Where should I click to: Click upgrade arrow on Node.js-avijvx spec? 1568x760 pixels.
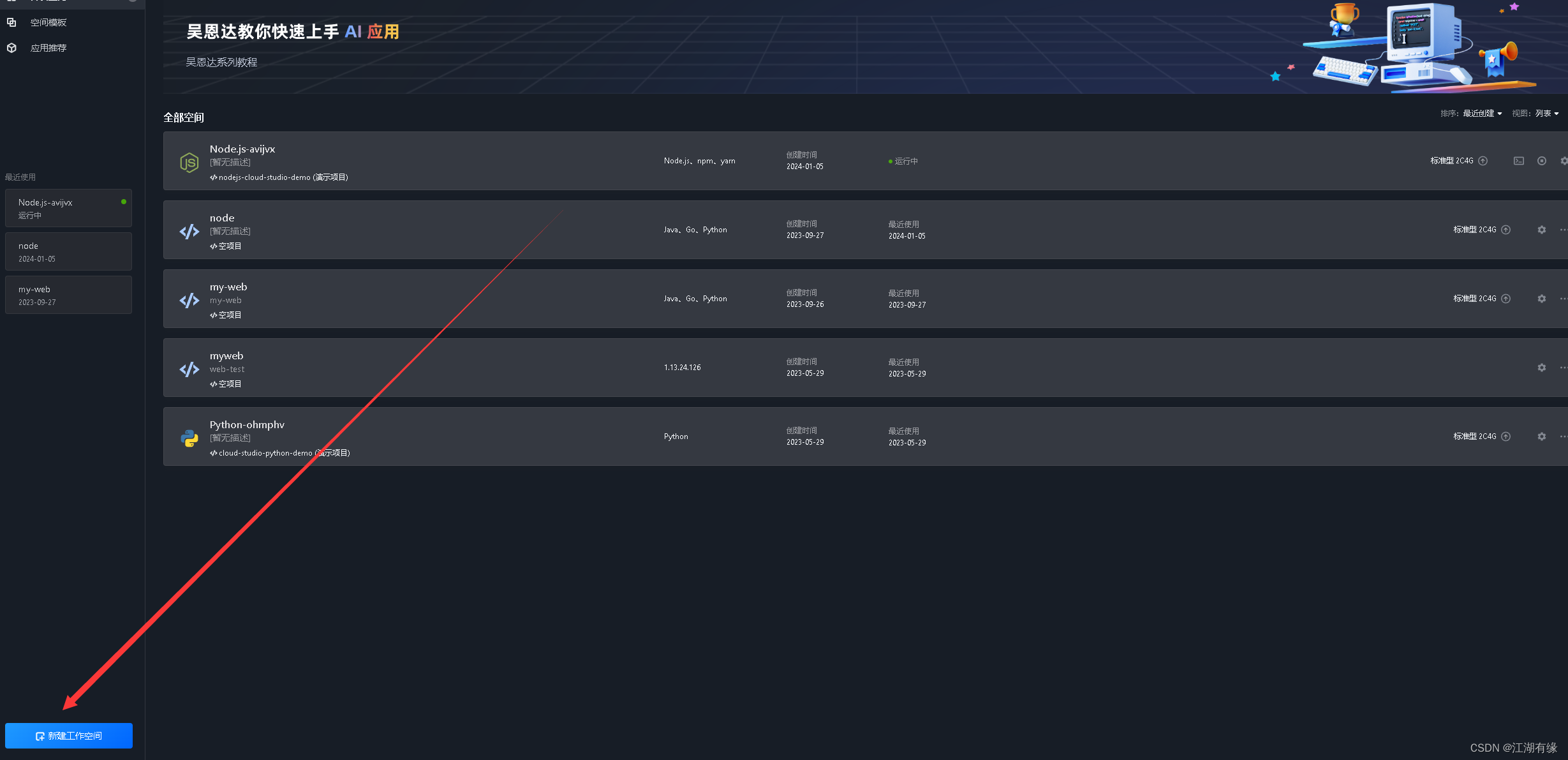(x=1483, y=161)
